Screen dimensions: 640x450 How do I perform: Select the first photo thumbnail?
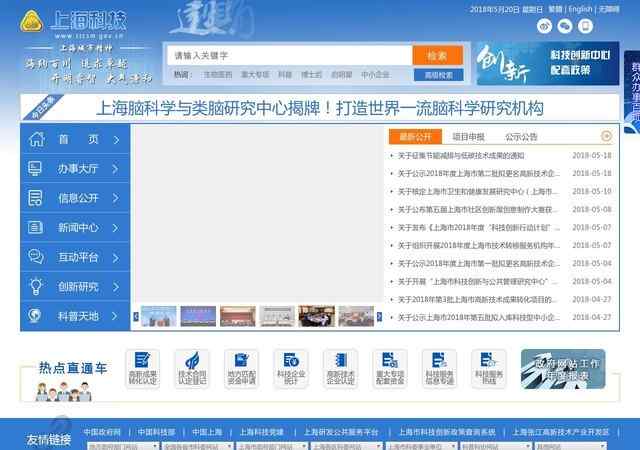(158, 316)
